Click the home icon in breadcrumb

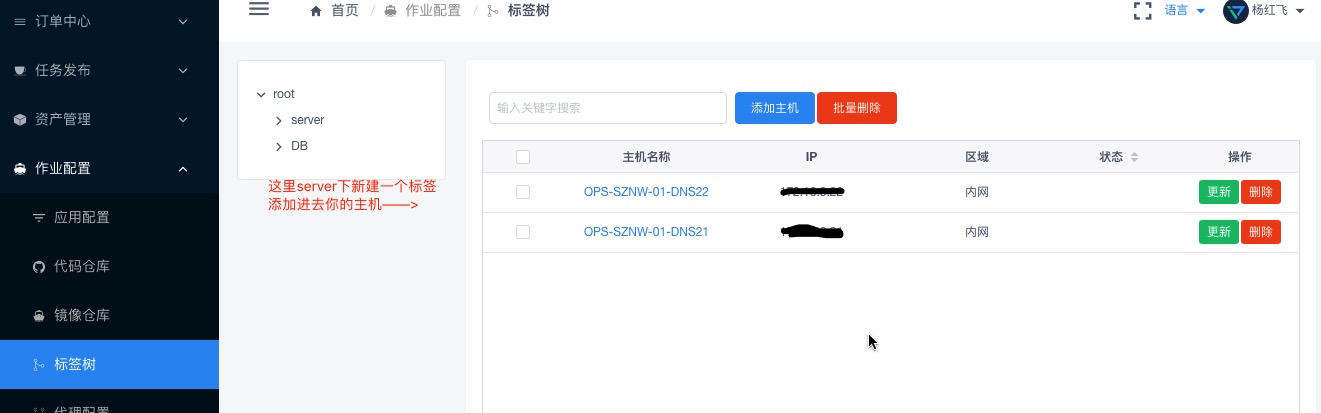(x=317, y=11)
